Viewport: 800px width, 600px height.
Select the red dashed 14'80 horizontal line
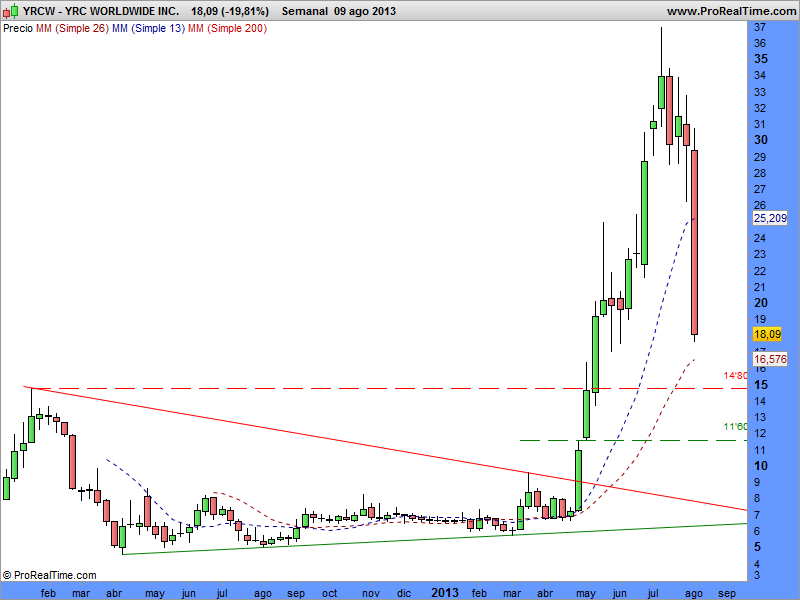click(x=388, y=389)
